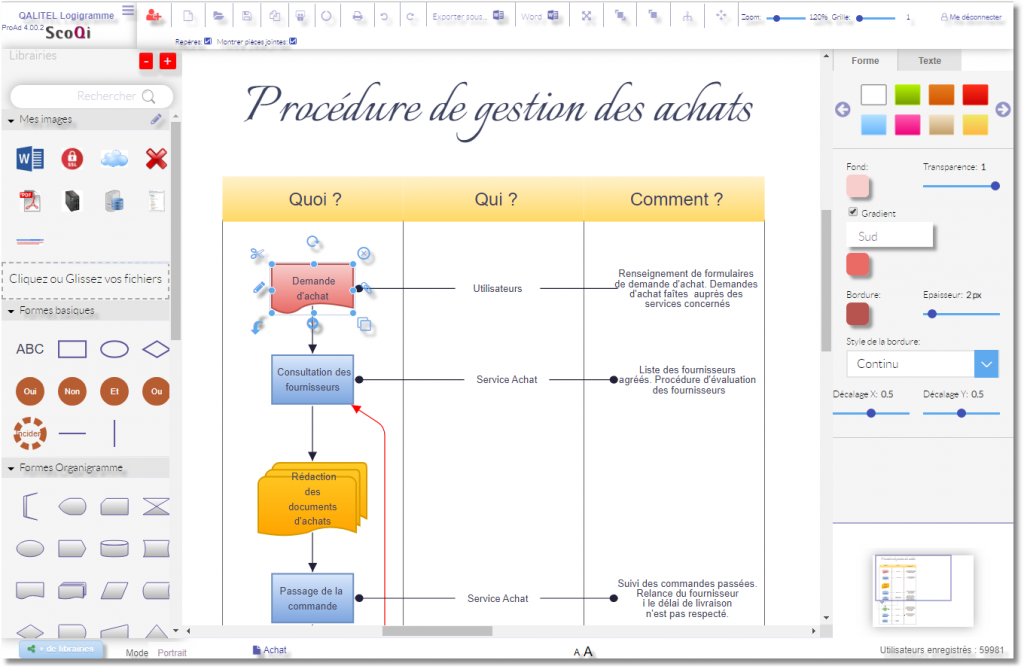Image resolution: width=1024 pixels, height=669 pixels.
Task: Select the green color swatch
Action: 907,95
